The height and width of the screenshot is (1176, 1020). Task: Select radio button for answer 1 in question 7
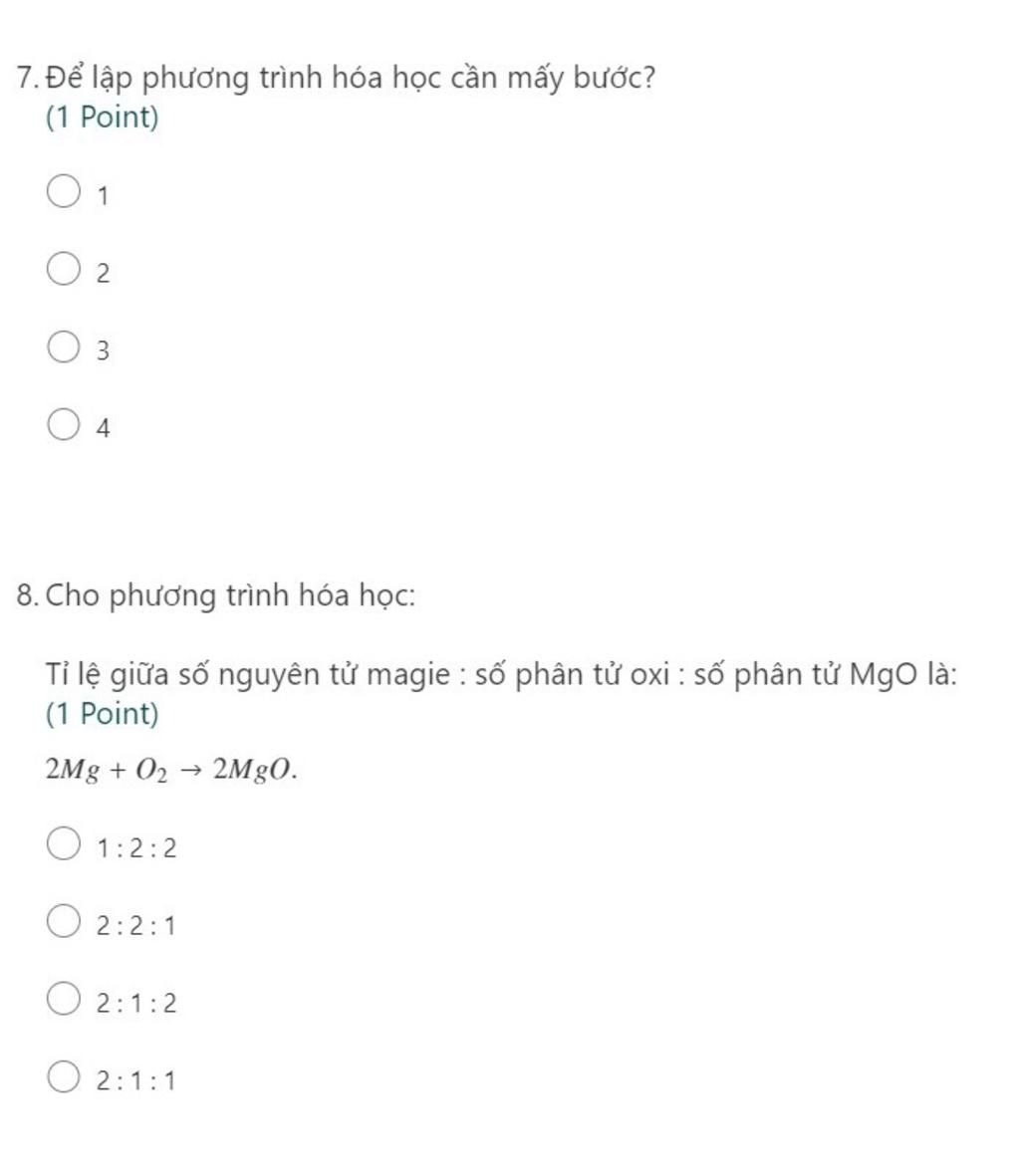(63, 190)
